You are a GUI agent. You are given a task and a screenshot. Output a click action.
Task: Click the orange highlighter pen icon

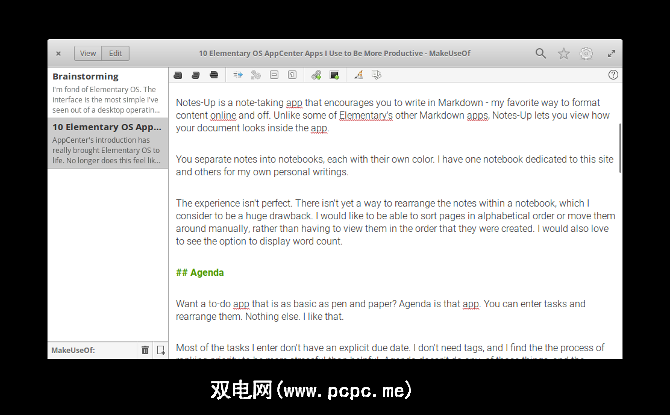[359, 75]
